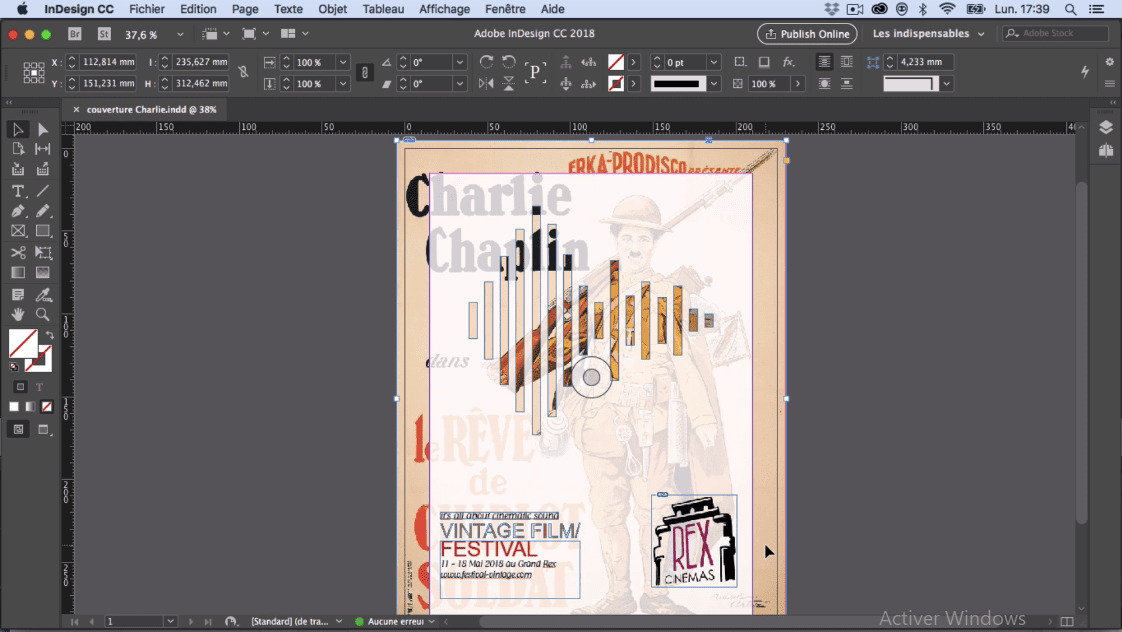
Task: Select the Selection tool (black arrow)
Action: point(18,130)
